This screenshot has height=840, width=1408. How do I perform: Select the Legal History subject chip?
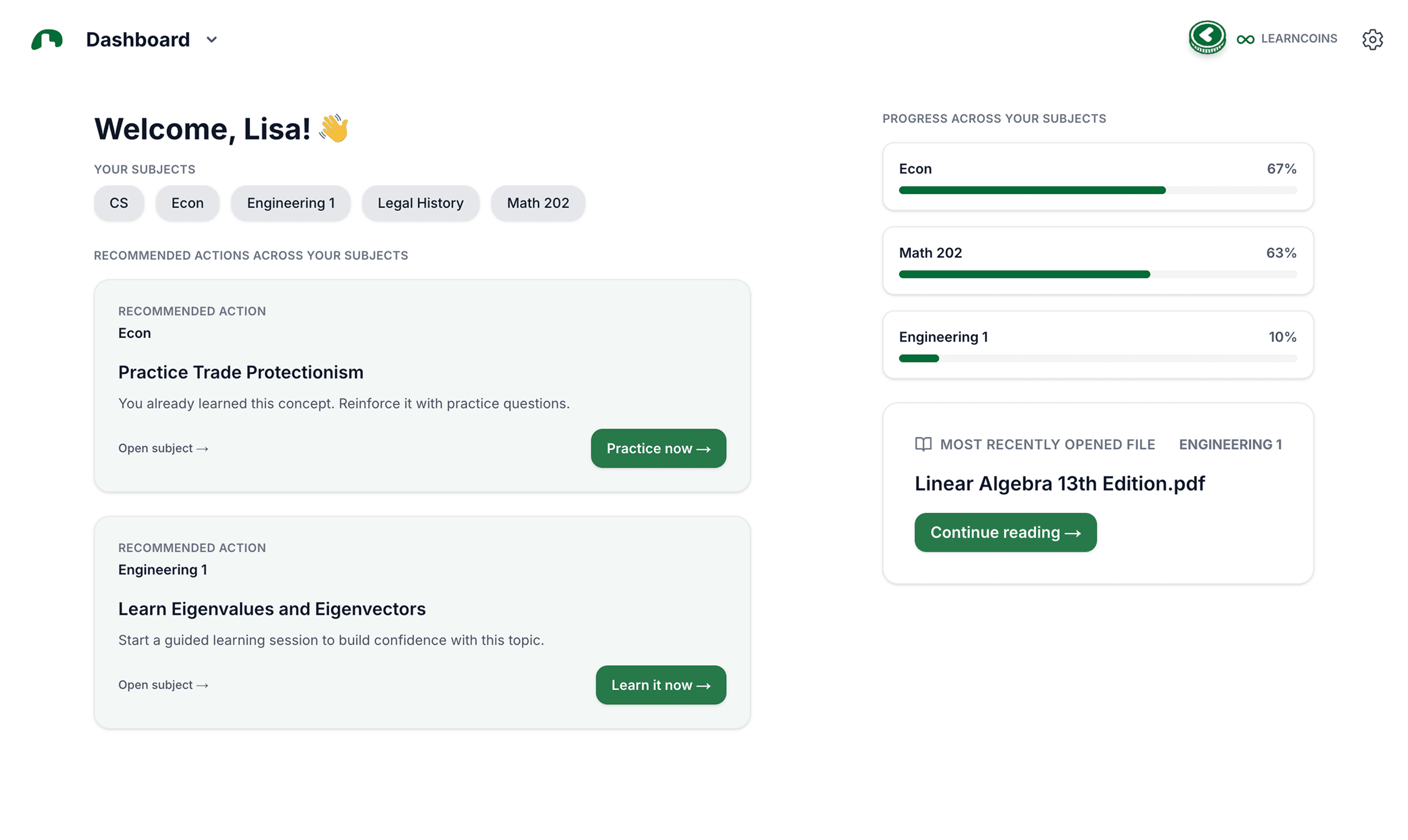pyautogui.click(x=420, y=203)
